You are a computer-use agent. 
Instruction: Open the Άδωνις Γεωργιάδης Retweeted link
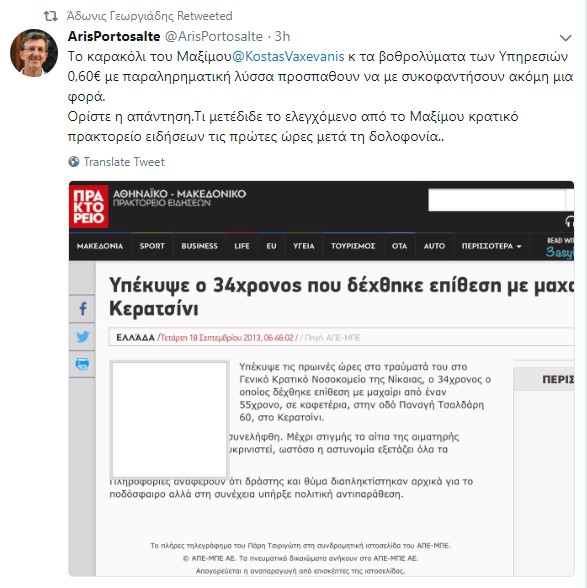149,16
